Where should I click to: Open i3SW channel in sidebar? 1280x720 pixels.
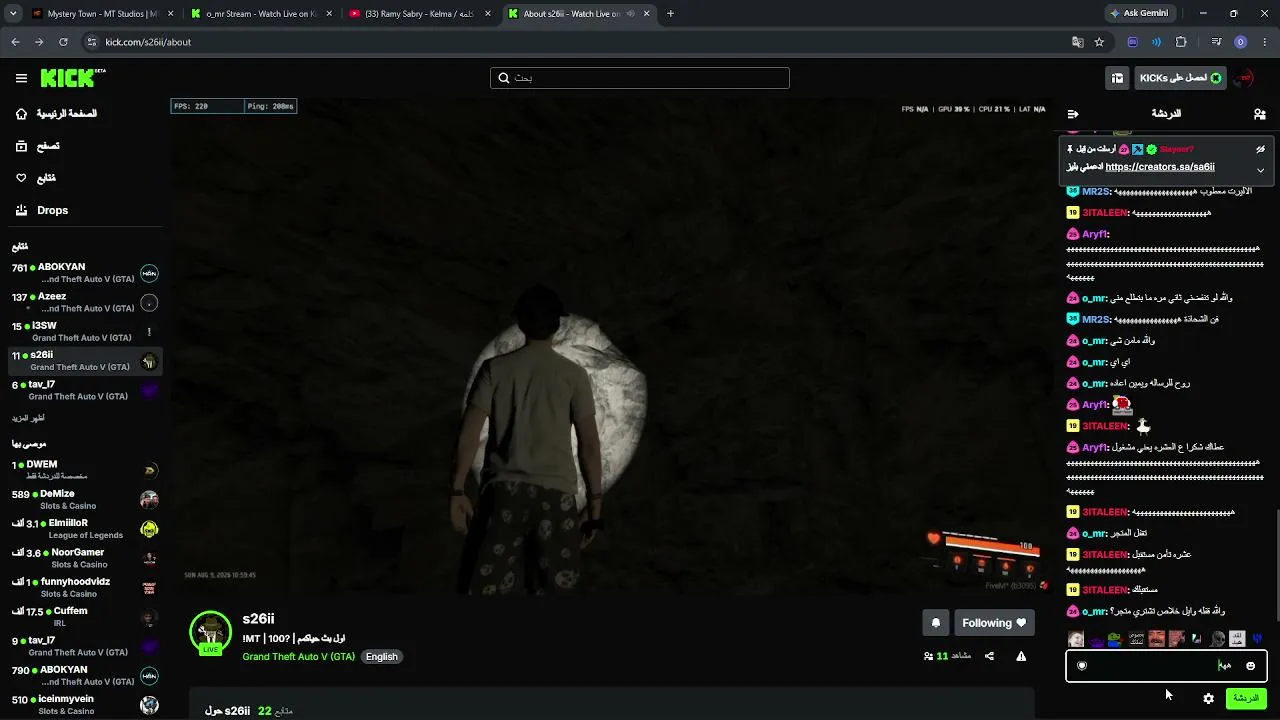click(x=84, y=332)
